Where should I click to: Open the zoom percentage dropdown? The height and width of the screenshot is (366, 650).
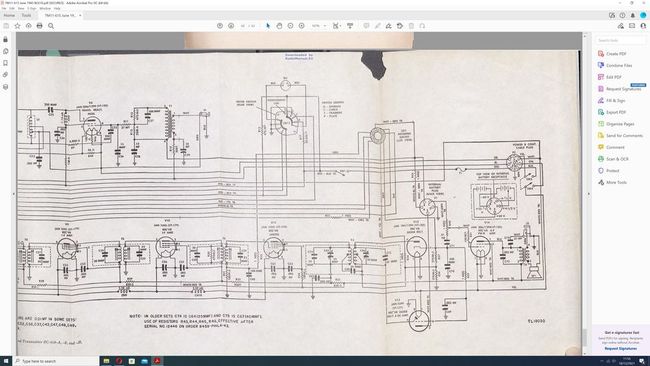coord(319,26)
